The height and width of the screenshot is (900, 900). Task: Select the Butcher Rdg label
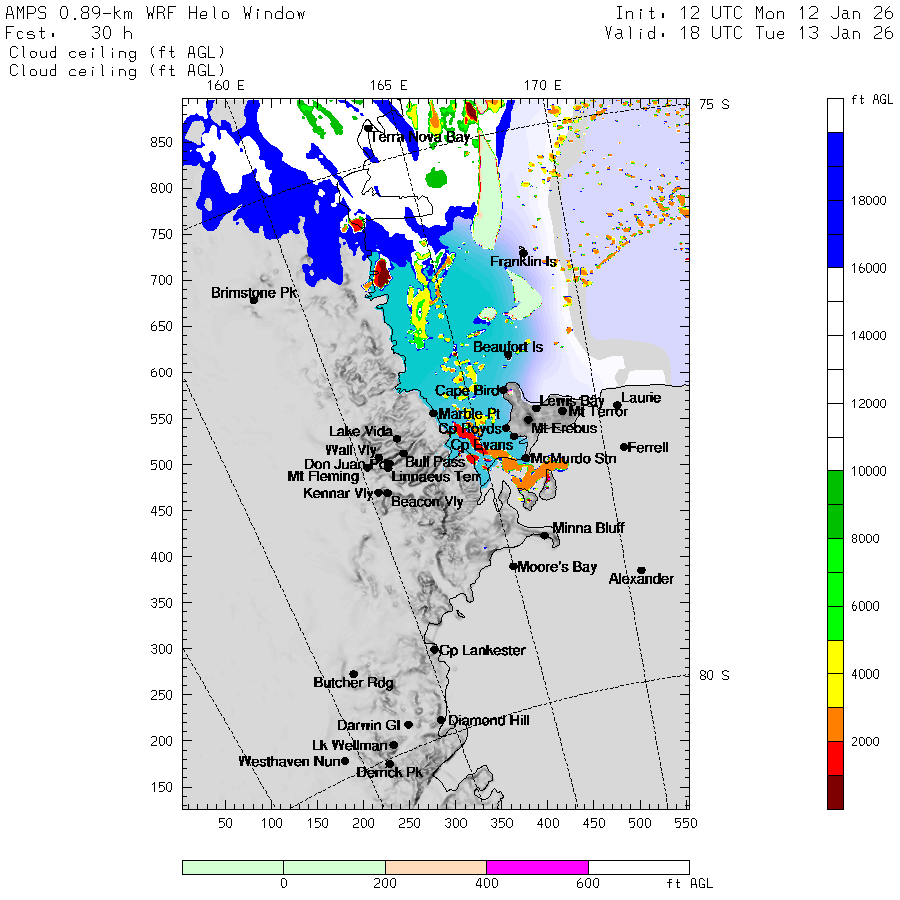click(354, 682)
